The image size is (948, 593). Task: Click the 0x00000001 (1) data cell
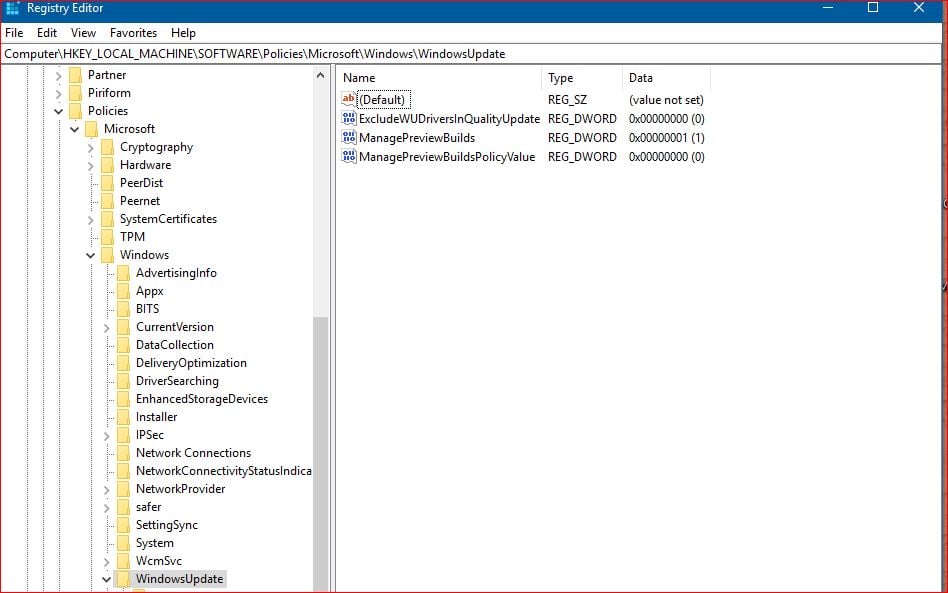point(666,137)
